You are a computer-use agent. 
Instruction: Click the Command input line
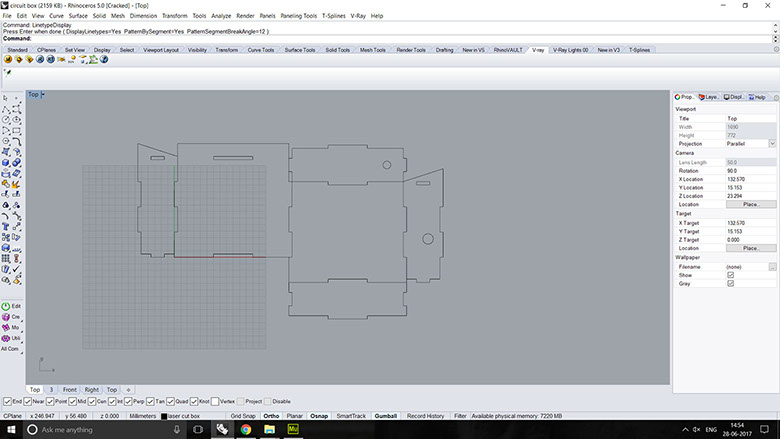tap(387, 38)
